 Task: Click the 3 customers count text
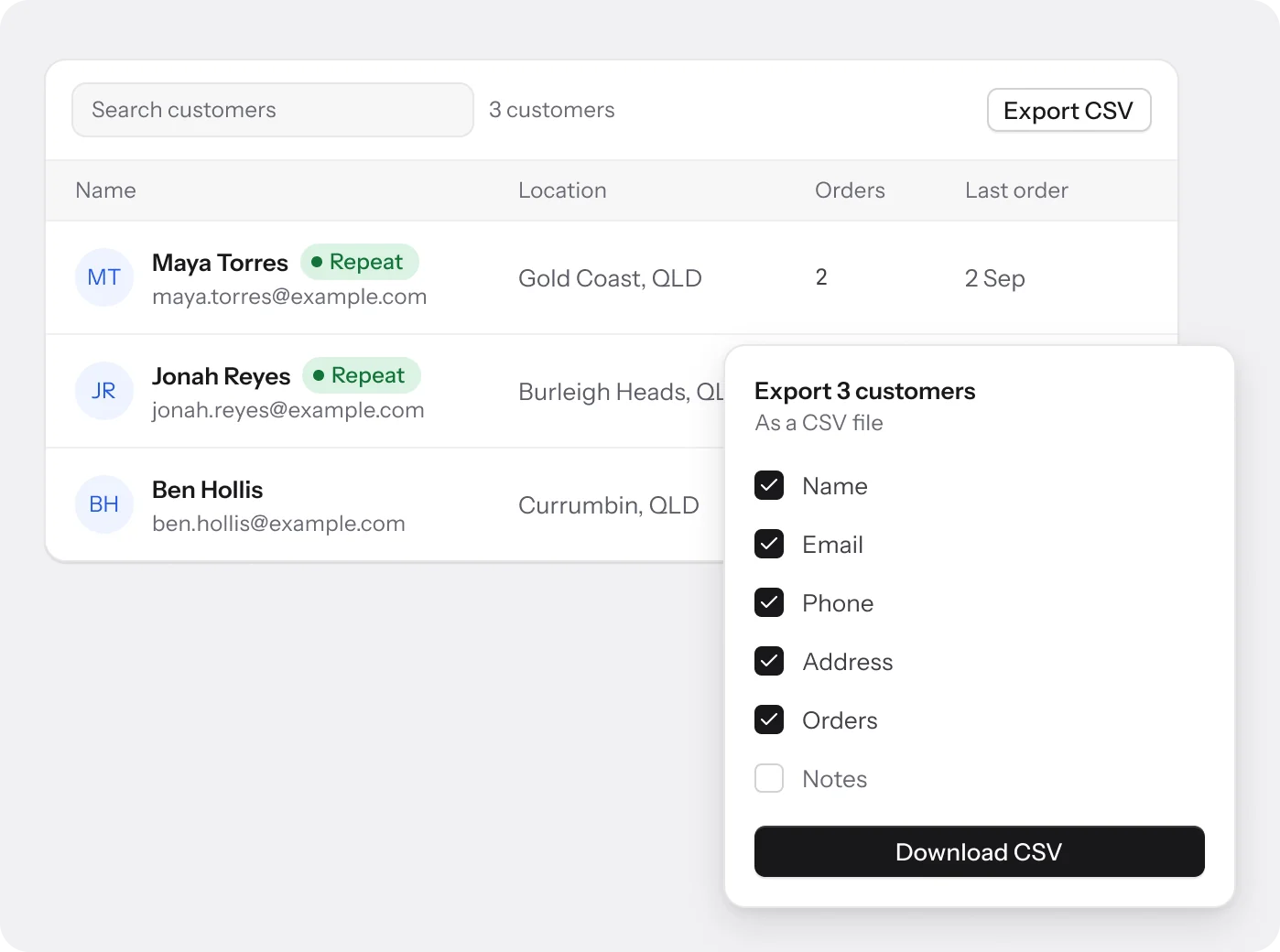click(x=552, y=110)
